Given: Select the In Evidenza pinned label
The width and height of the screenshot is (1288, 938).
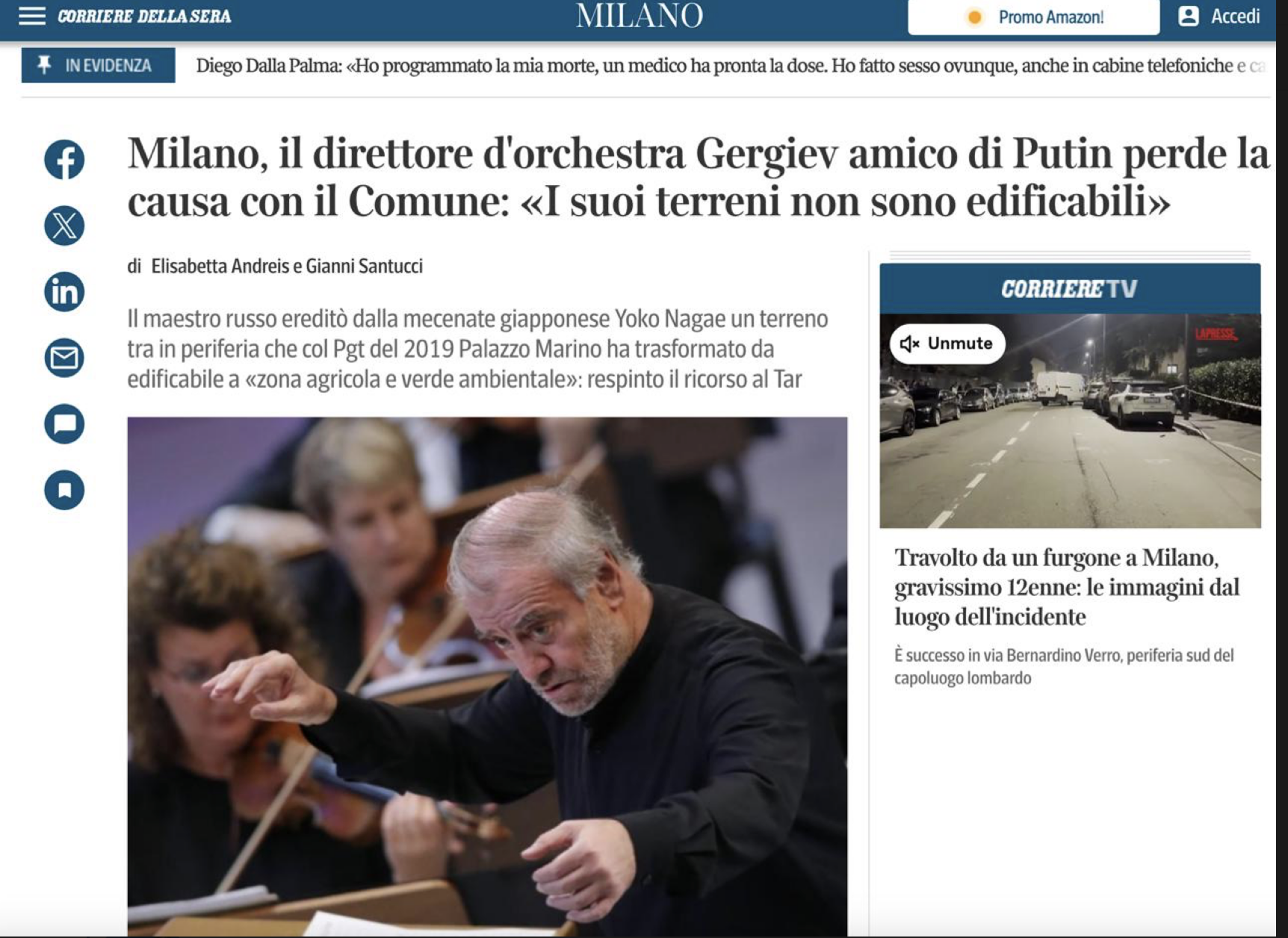Looking at the screenshot, I should tap(99, 66).
